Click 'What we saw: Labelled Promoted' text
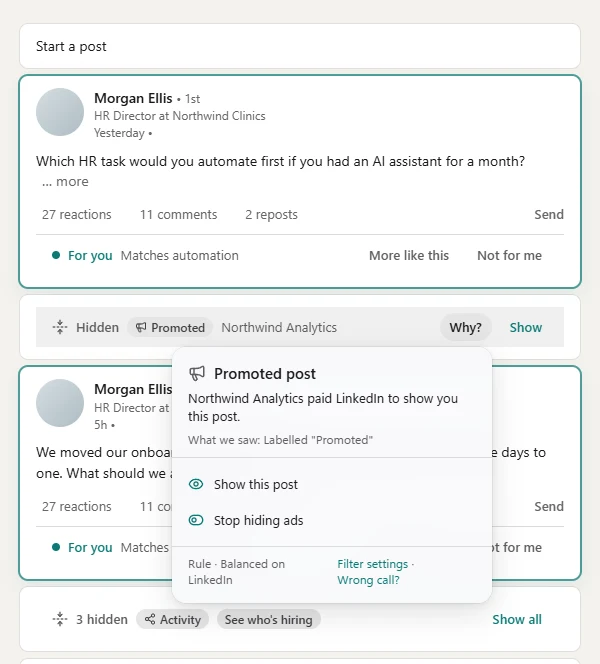The image size is (600, 664). coord(280,440)
